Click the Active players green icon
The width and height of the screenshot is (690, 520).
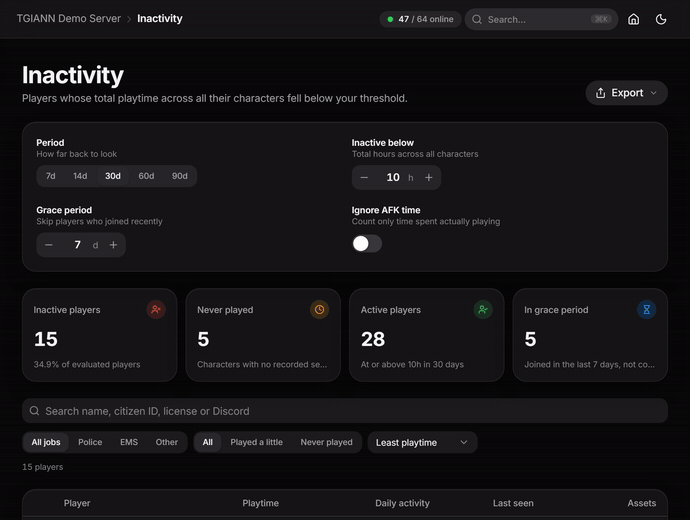click(x=483, y=310)
